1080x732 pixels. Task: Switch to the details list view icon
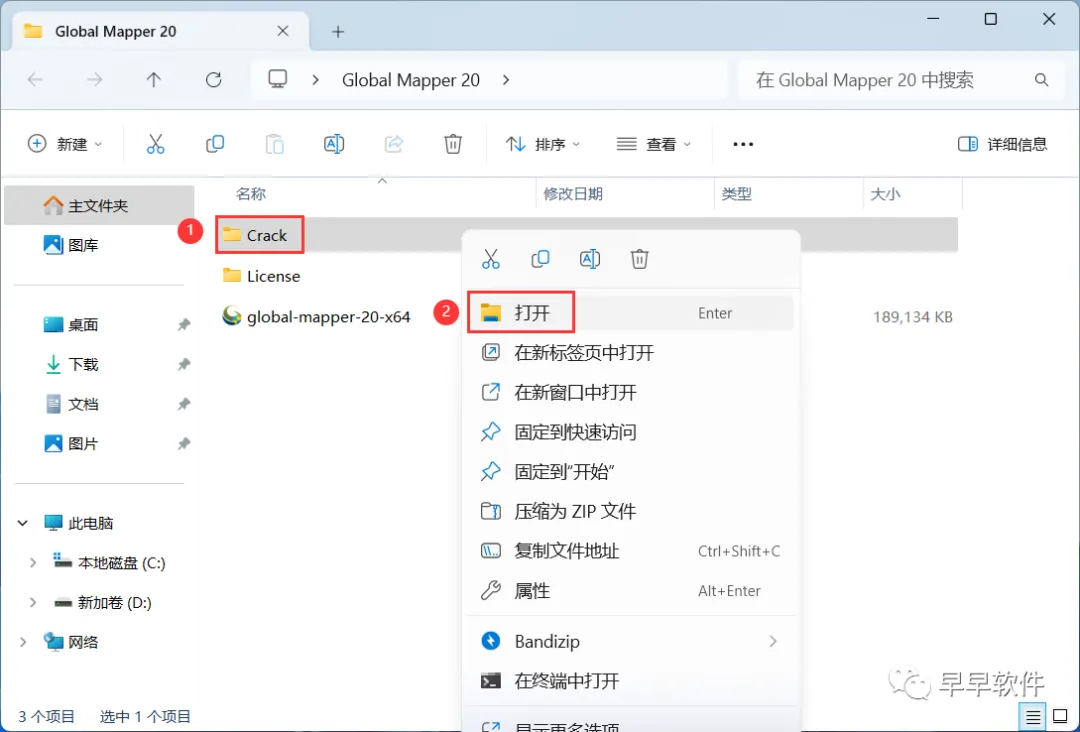coord(1033,717)
